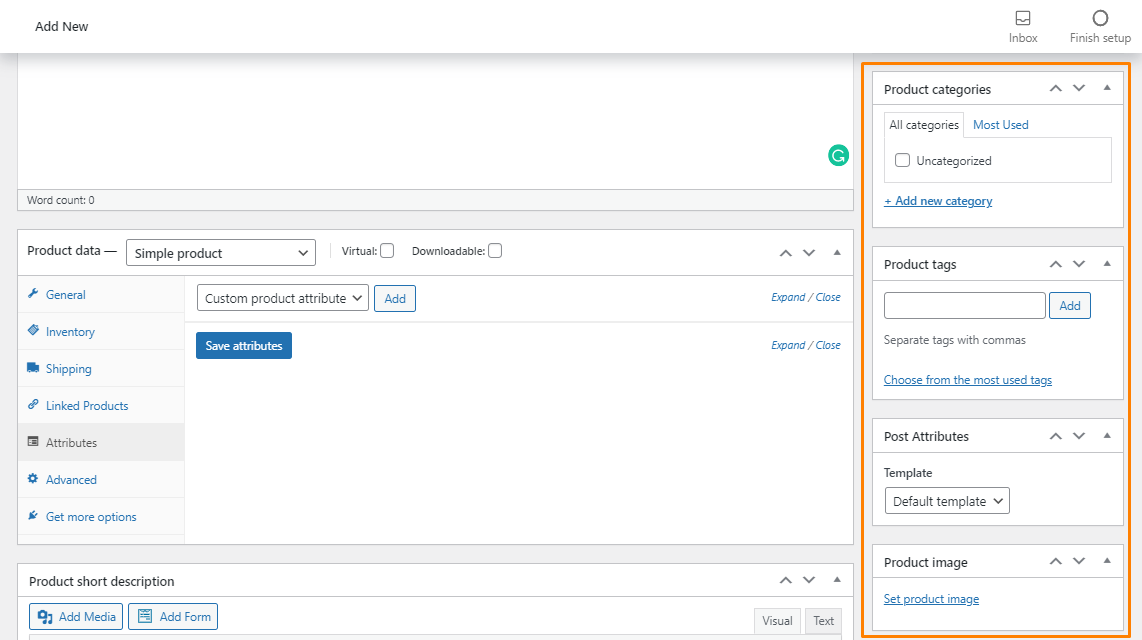Collapse the Product image panel
Viewport: 1142px width, 640px height.
(1107, 561)
